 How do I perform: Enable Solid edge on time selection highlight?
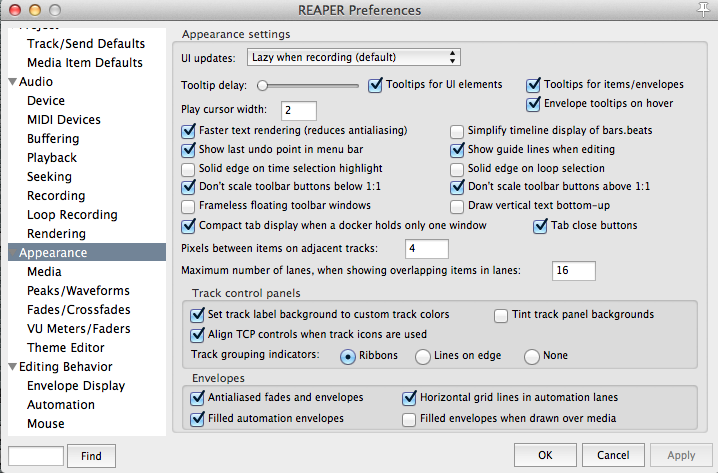click(188, 169)
